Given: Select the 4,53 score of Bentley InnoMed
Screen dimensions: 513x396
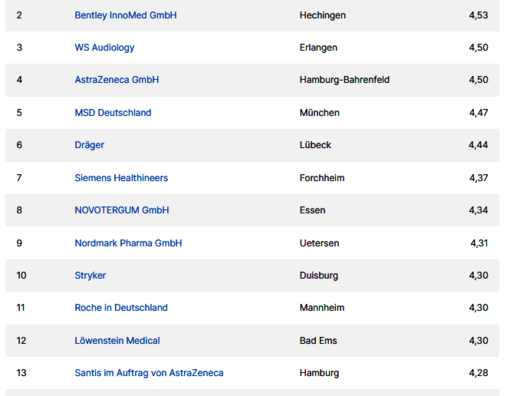Looking at the screenshot, I should tap(478, 15).
